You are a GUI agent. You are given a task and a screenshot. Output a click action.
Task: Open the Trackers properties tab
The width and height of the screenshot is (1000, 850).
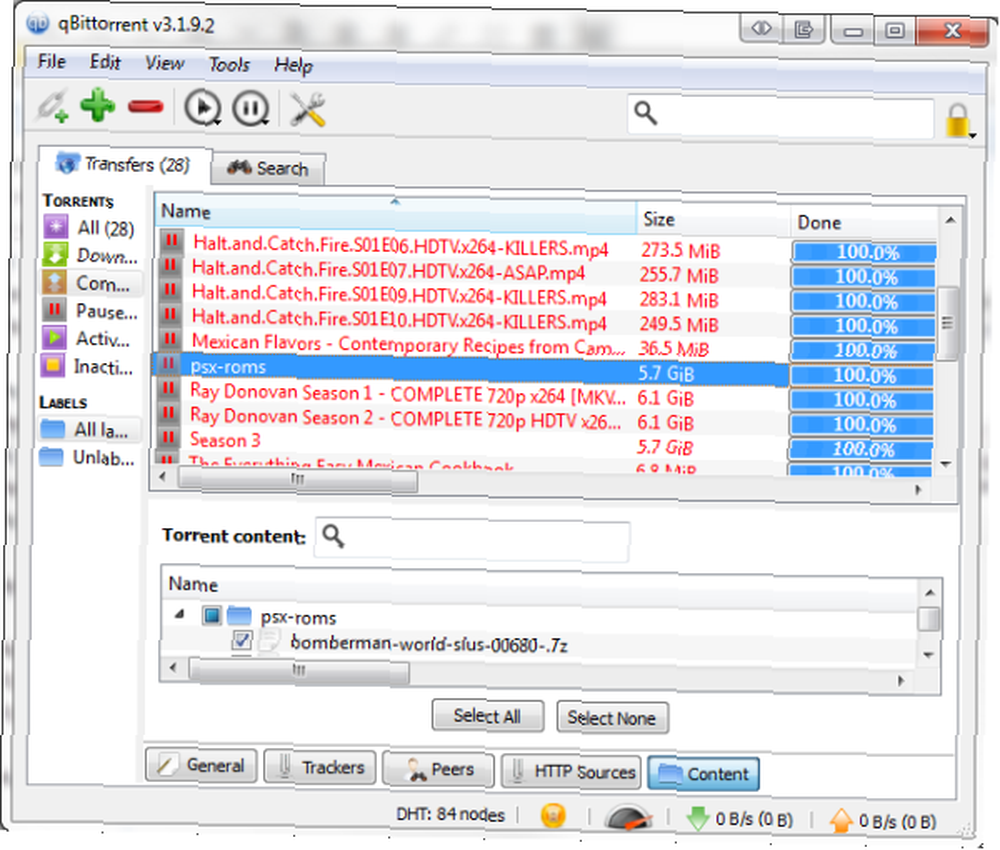tap(320, 767)
